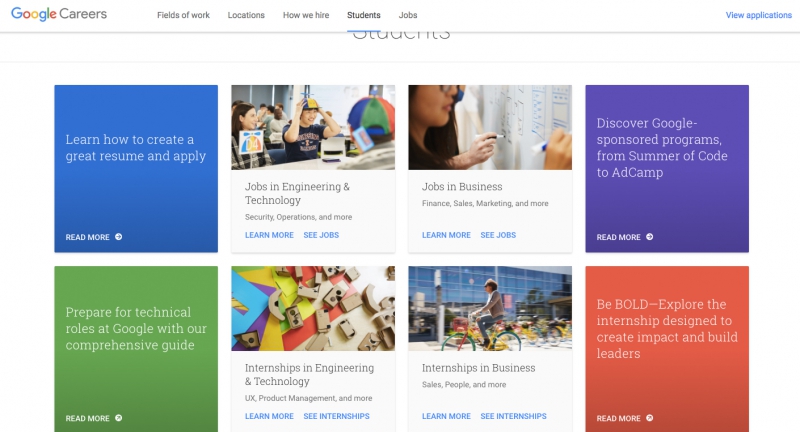Click arrow icon on Be BOLD card
Image resolution: width=800 pixels, height=432 pixels.
[x=649, y=418]
